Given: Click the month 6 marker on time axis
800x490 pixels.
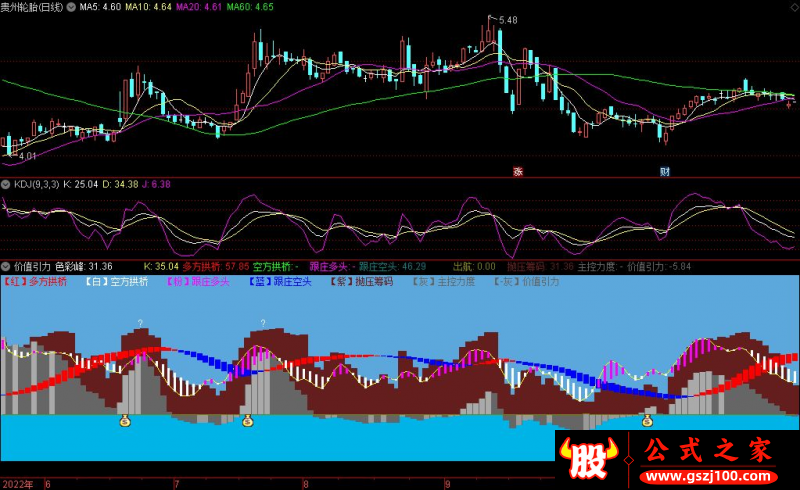Looking at the screenshot, I should tap(48, 484).
